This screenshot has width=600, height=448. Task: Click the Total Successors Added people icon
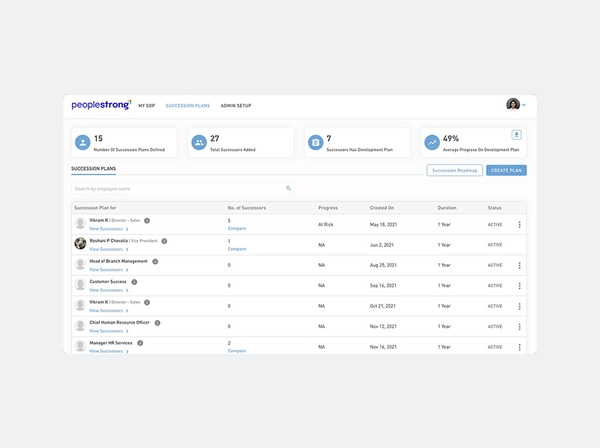click(x=199, y=143)
